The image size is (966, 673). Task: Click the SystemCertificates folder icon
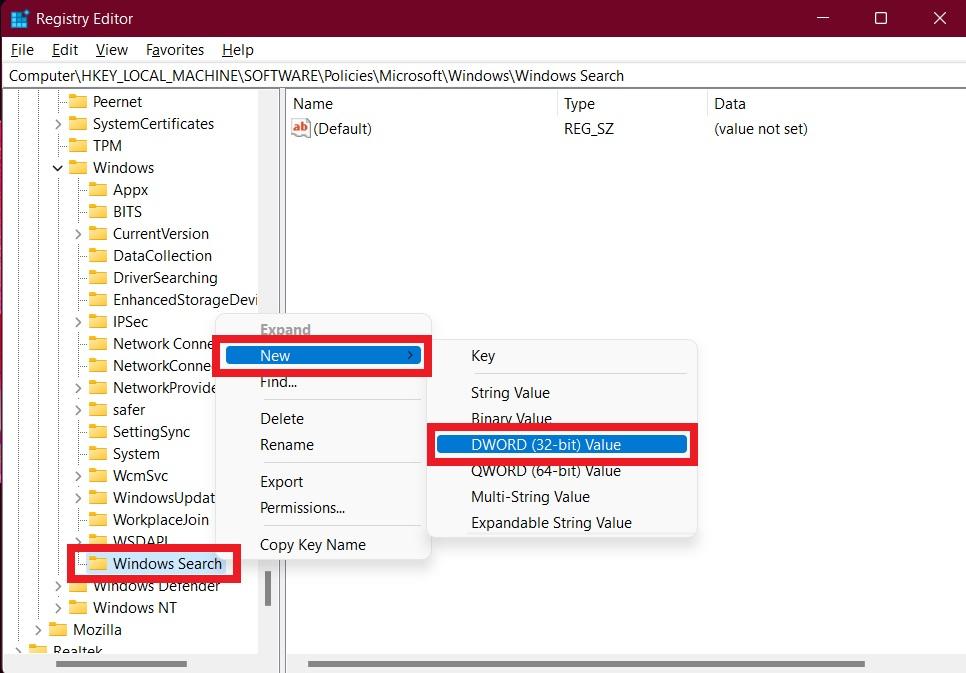(78, 123)
